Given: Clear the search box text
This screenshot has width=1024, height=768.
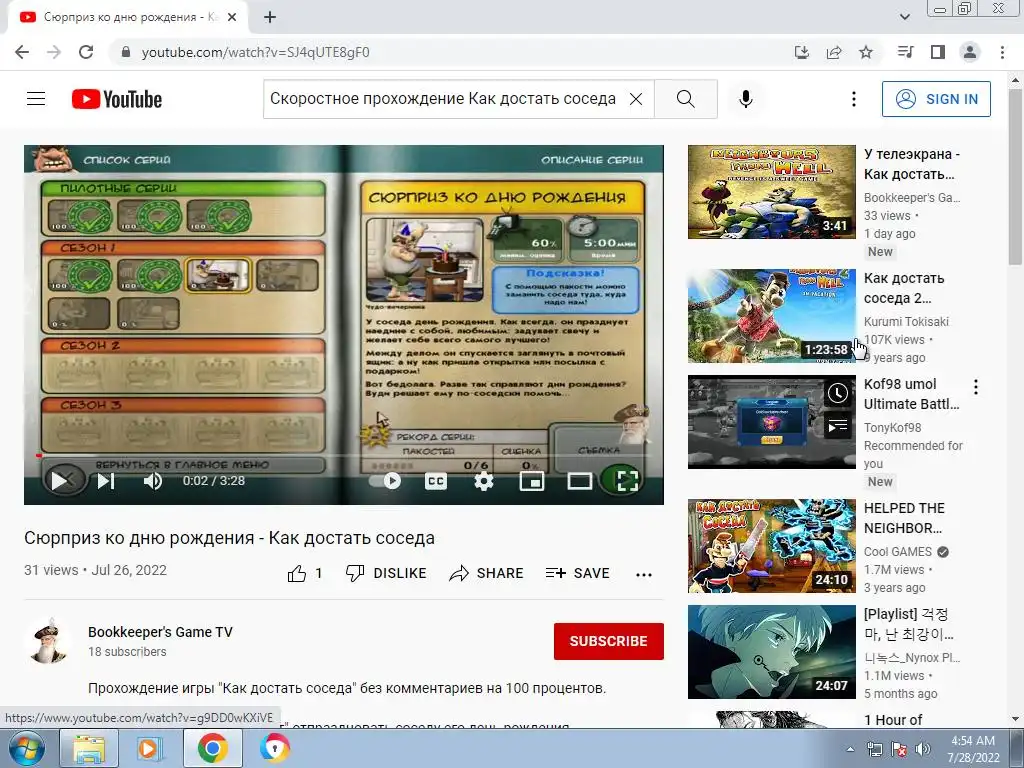Looking at the screenshot, I should (x=635, y=99).
